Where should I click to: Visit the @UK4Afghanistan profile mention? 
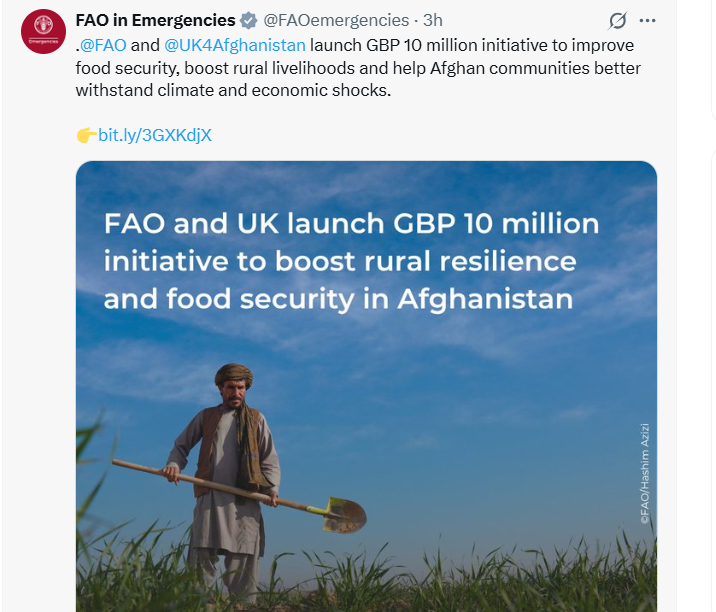235,45
